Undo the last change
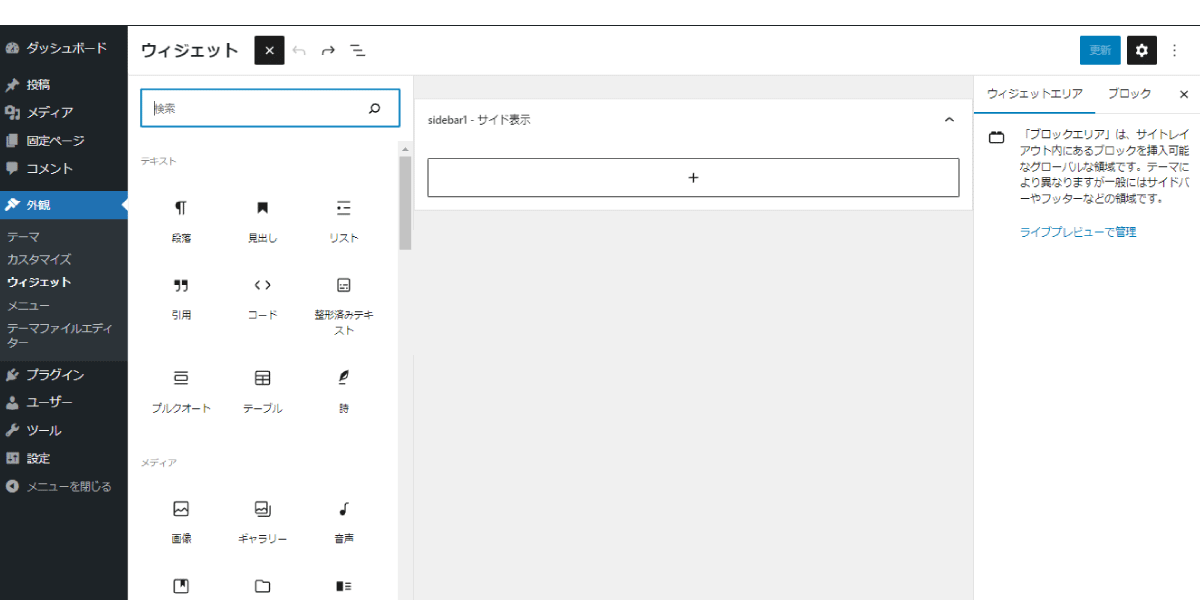The width and height of the screenshot is (1200, 600). 299,50
